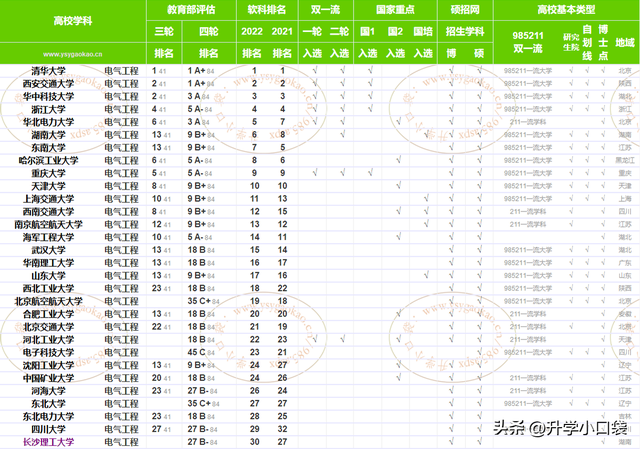Click the 地域 column header
This screenshot has height=449, width=640.
click(x=625, y=42)
